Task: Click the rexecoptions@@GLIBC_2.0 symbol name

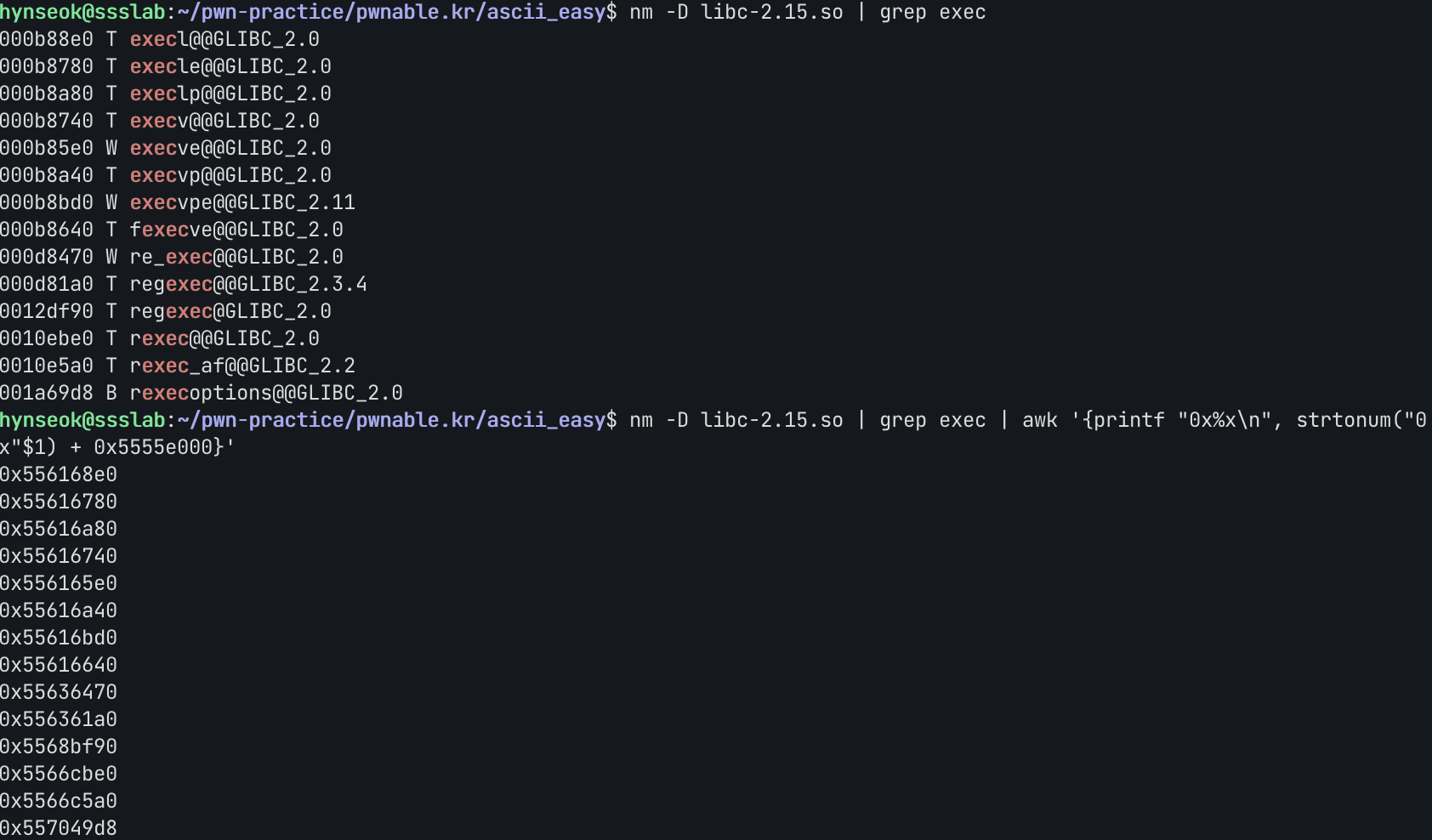Action: (x=266, y=393)
